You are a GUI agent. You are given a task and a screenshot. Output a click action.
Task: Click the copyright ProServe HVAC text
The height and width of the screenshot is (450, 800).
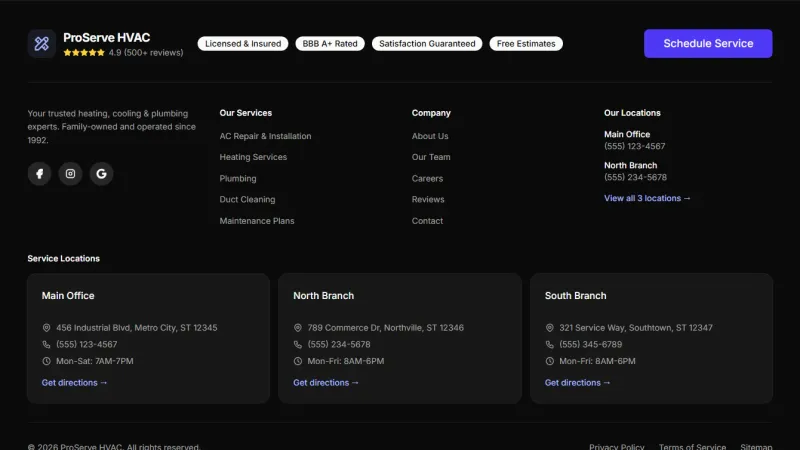pyautogui.click(x=114, y=446)
